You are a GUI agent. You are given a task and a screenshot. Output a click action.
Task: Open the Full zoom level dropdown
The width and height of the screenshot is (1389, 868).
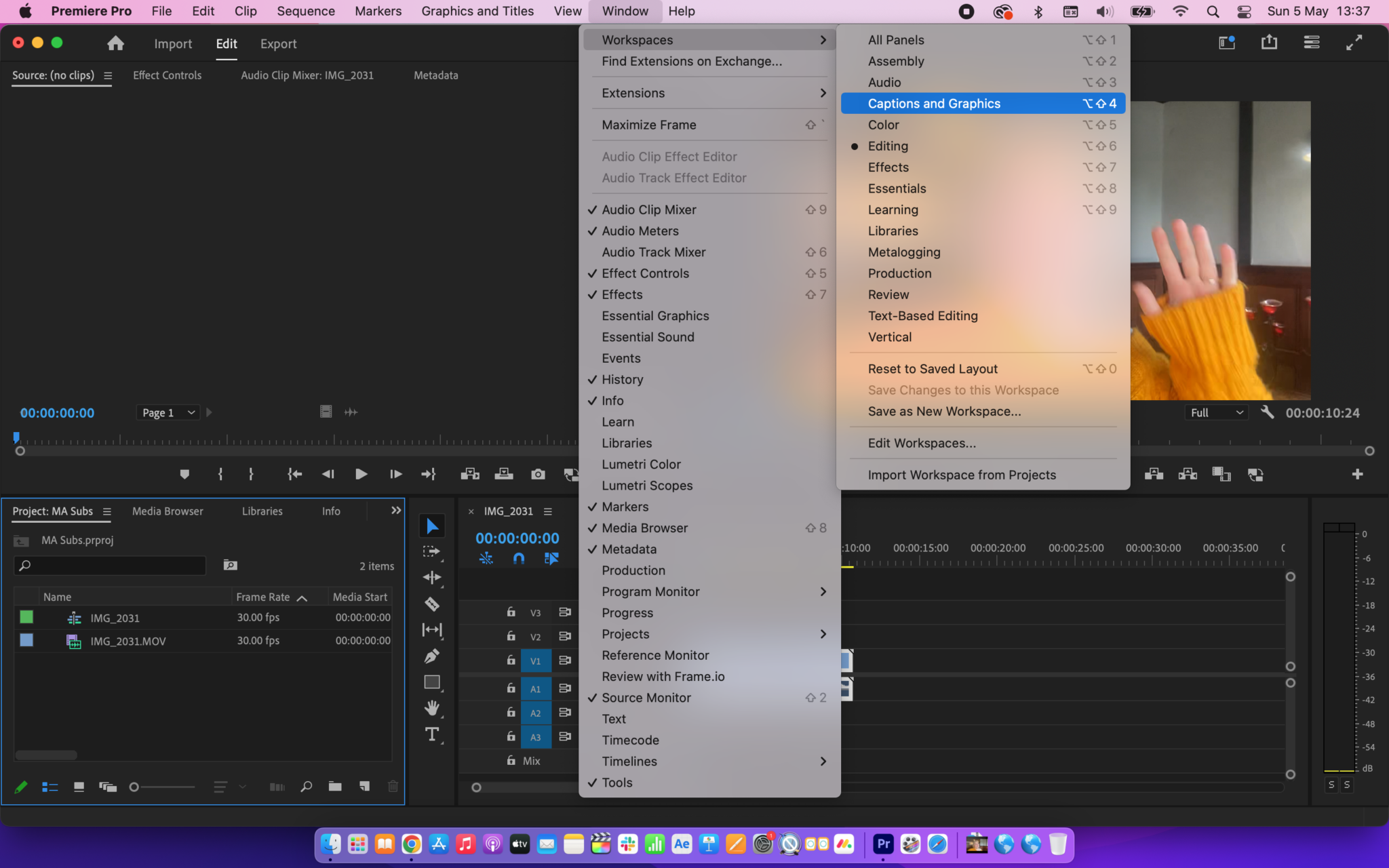[1215, 412]
